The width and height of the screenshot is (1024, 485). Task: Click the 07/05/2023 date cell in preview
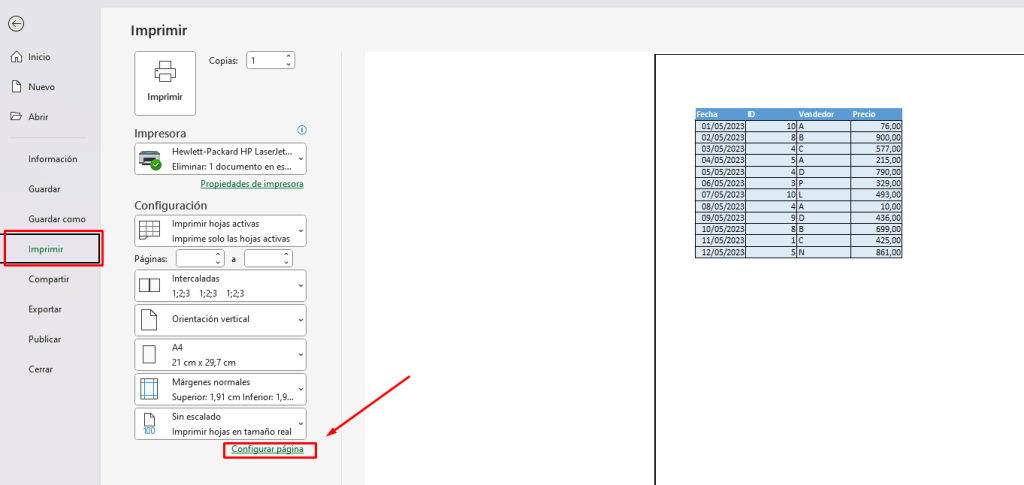click(x=720, y=195)
